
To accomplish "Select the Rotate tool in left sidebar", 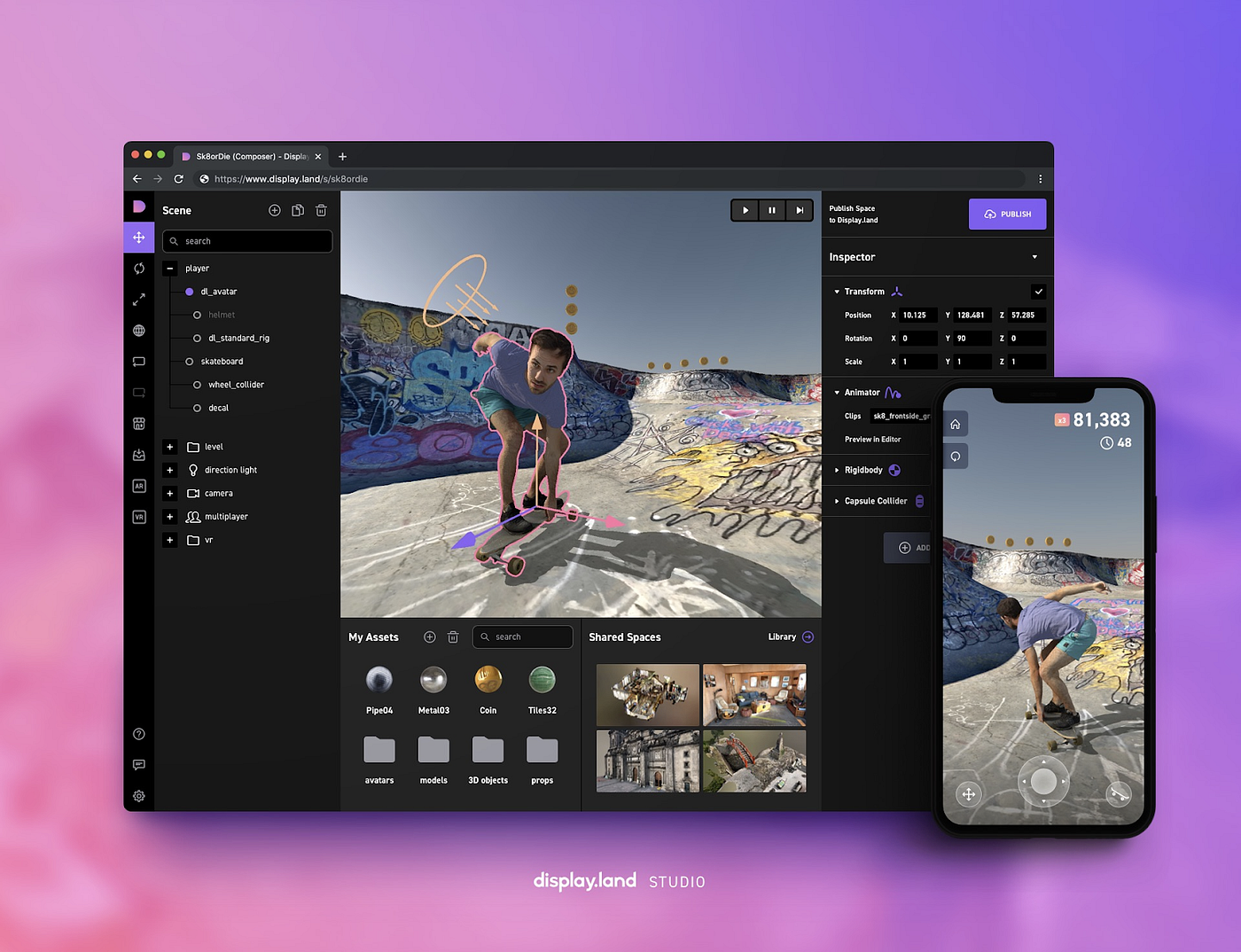I will point(139,269).
